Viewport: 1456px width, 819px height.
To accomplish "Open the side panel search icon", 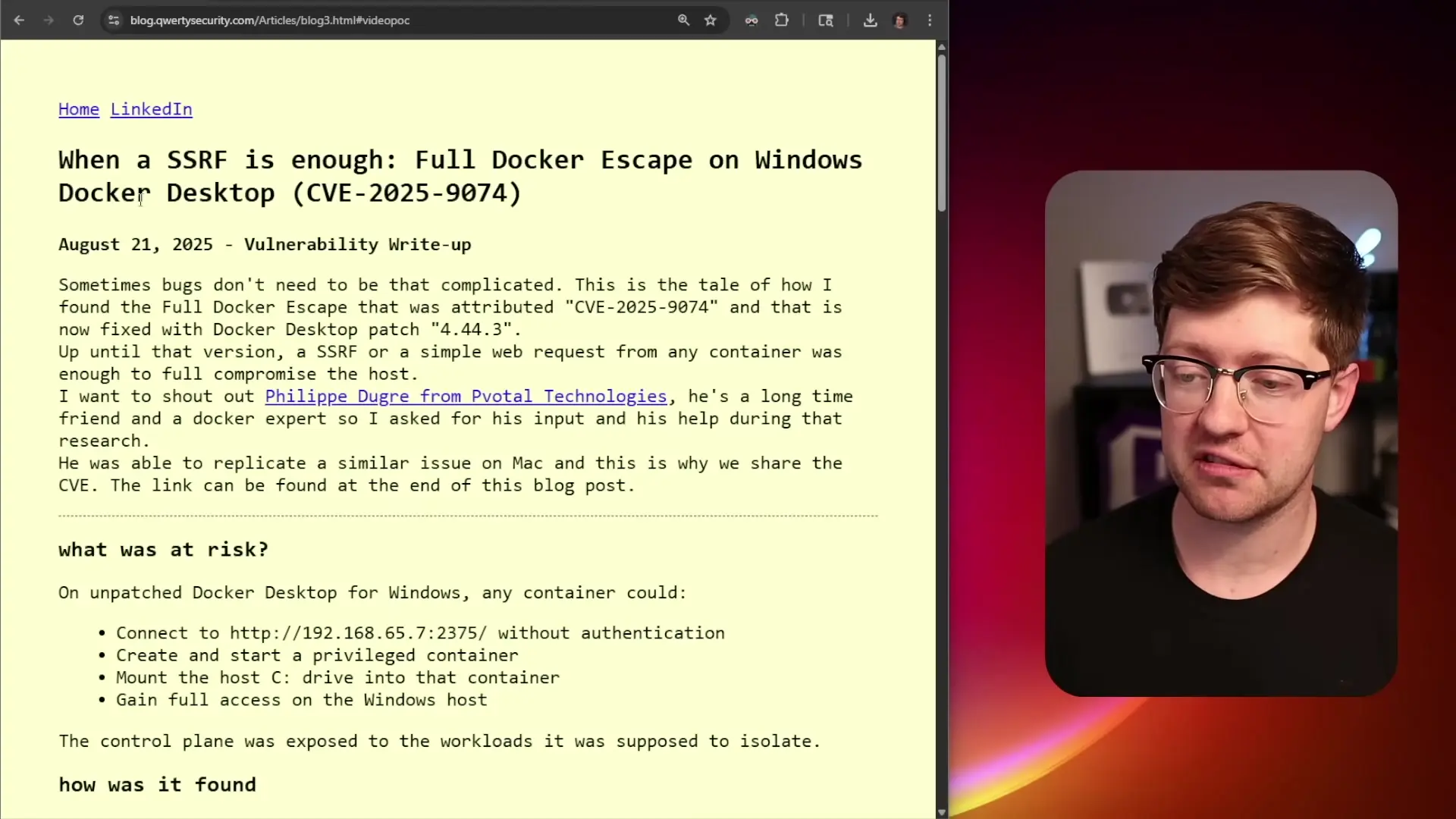I will click(826, 20).
